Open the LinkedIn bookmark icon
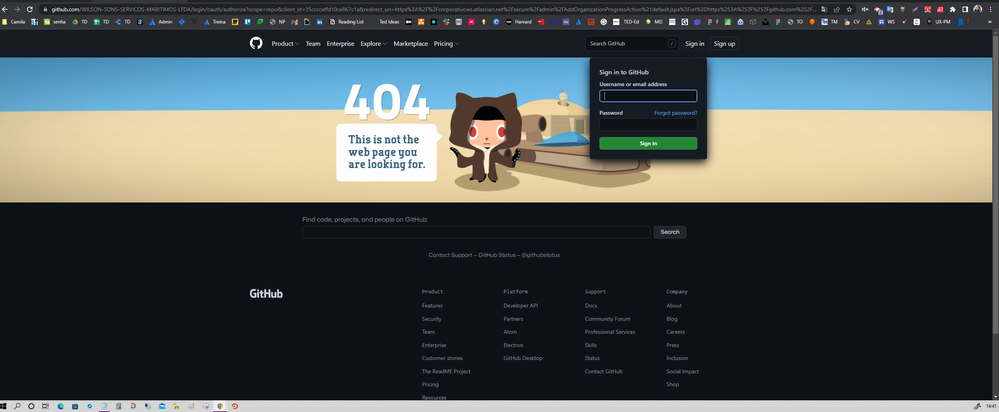The height and width of the screenshot is (412, 999). 319,22
